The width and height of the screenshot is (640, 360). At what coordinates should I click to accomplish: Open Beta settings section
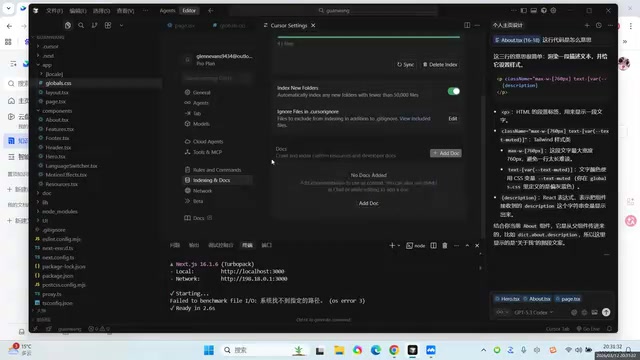click(218, 201)
